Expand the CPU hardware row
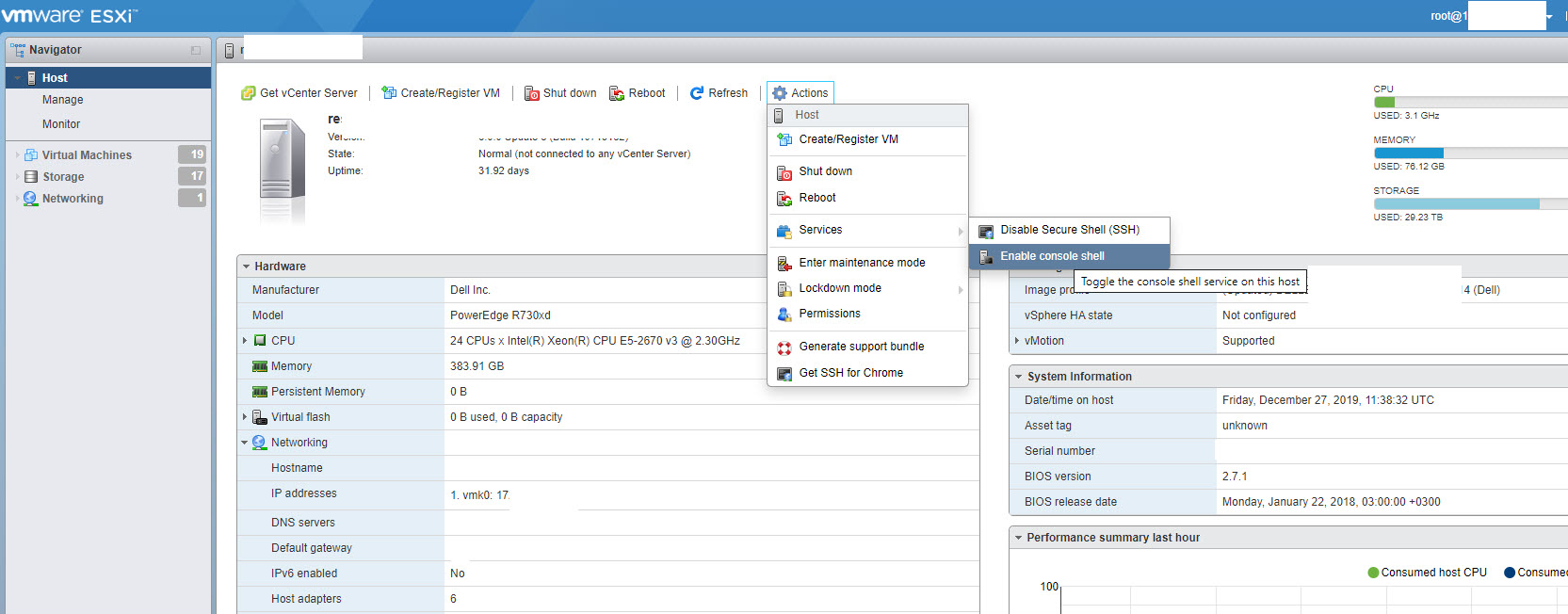The image size is (1568, 614). coord(245,341)
